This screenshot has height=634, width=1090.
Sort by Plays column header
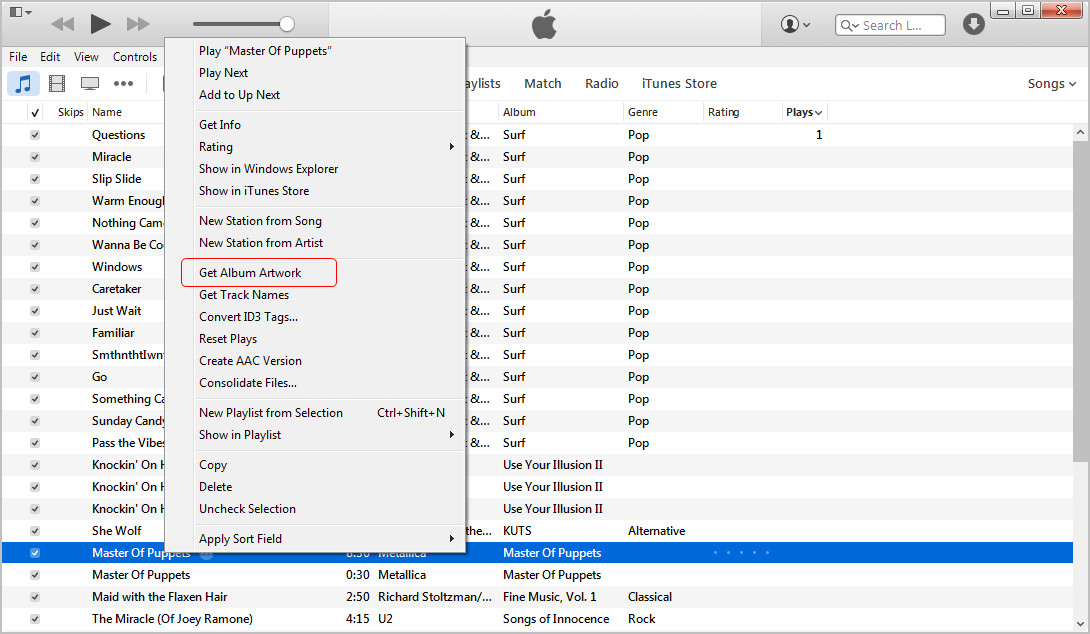point(804,112)
